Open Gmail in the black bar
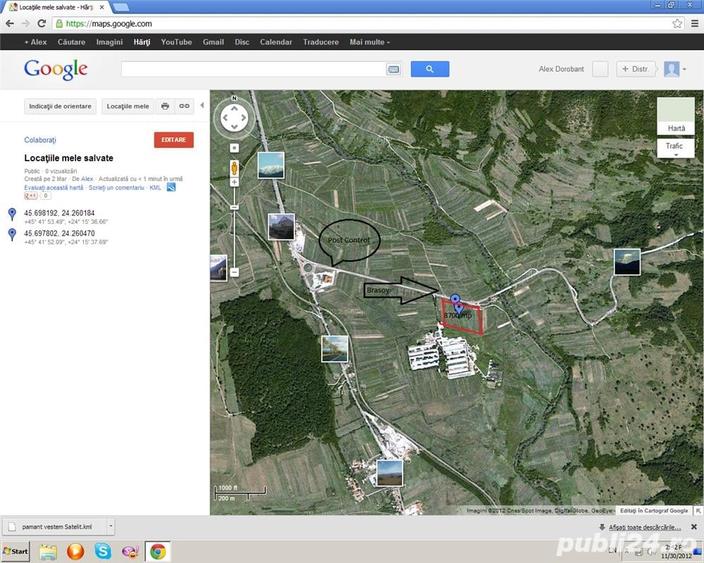Screen dimensions: 704x563 [x=213, y=42]
